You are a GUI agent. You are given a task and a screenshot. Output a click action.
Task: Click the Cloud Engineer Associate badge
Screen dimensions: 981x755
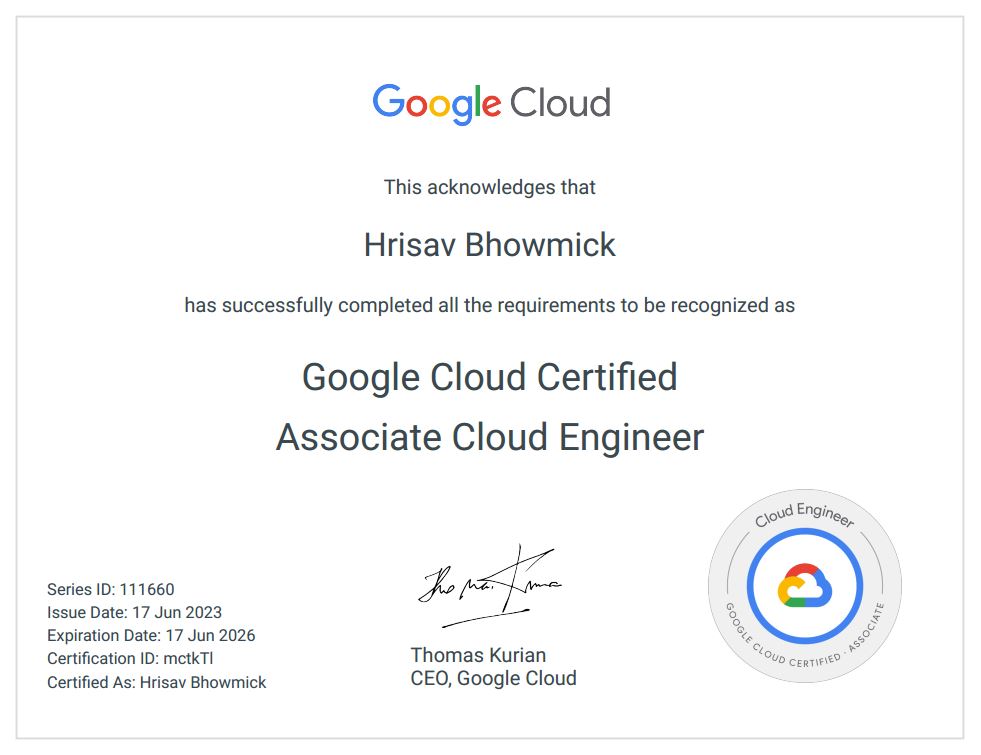coord(805,586)
